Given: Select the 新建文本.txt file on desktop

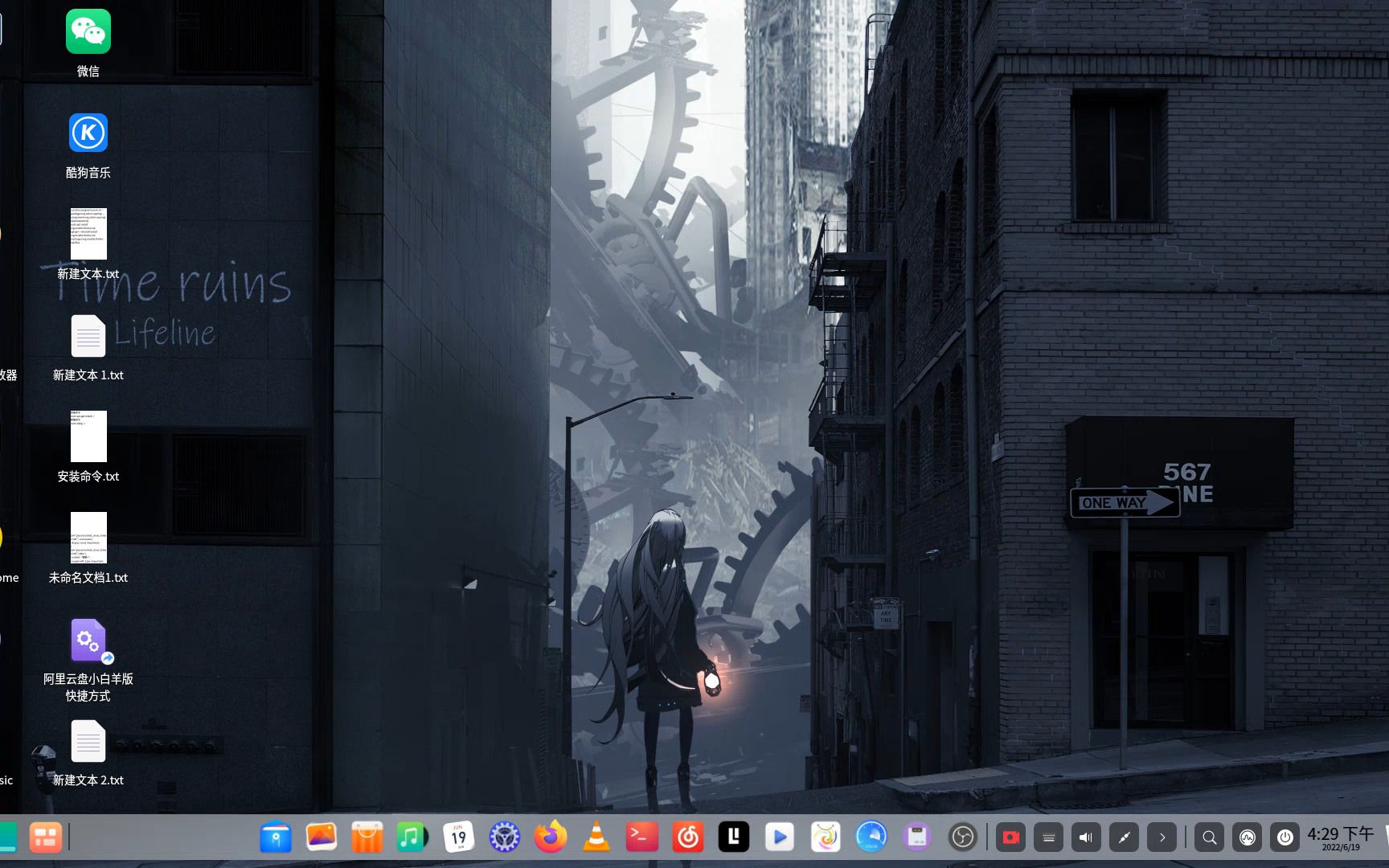Looking at the screenshot, I should 88,234.
